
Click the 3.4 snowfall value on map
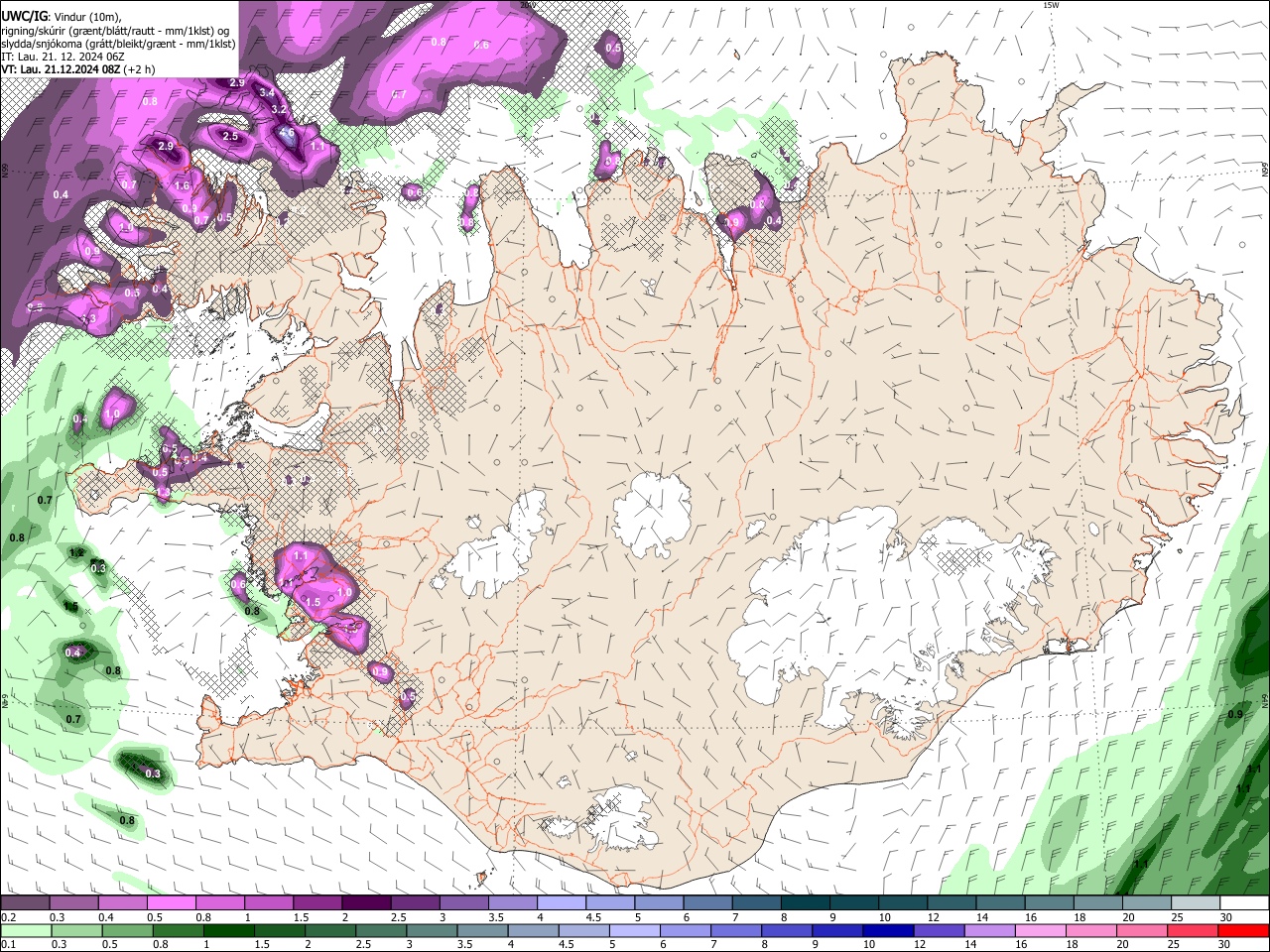267,92
